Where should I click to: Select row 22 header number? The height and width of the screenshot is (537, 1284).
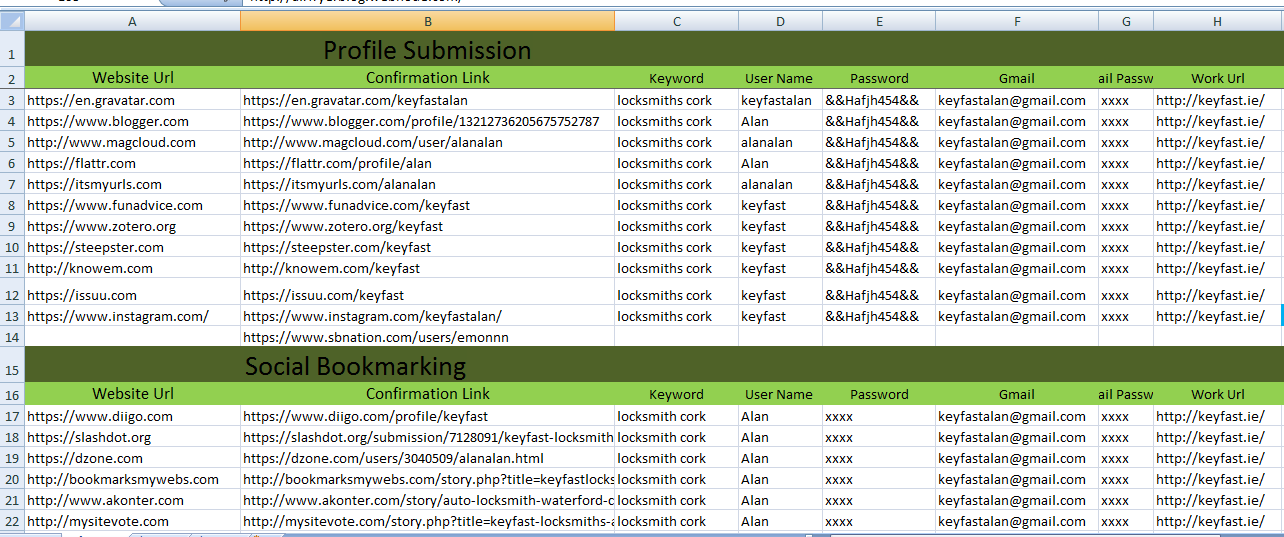pyautogui.click(x=12, y=521)
